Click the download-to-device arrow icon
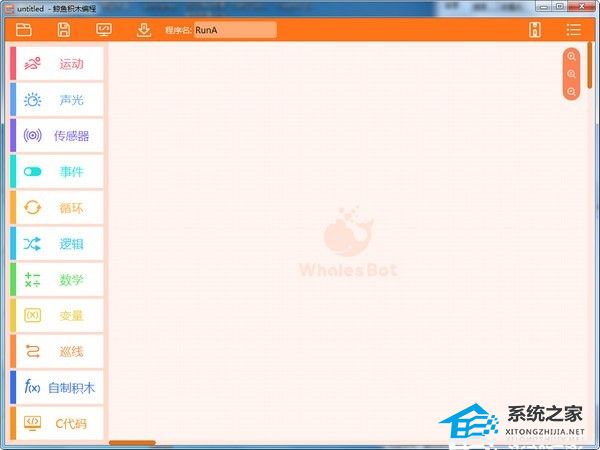The height and width of the screenshot is (450, 600). [x=144, y=30]
